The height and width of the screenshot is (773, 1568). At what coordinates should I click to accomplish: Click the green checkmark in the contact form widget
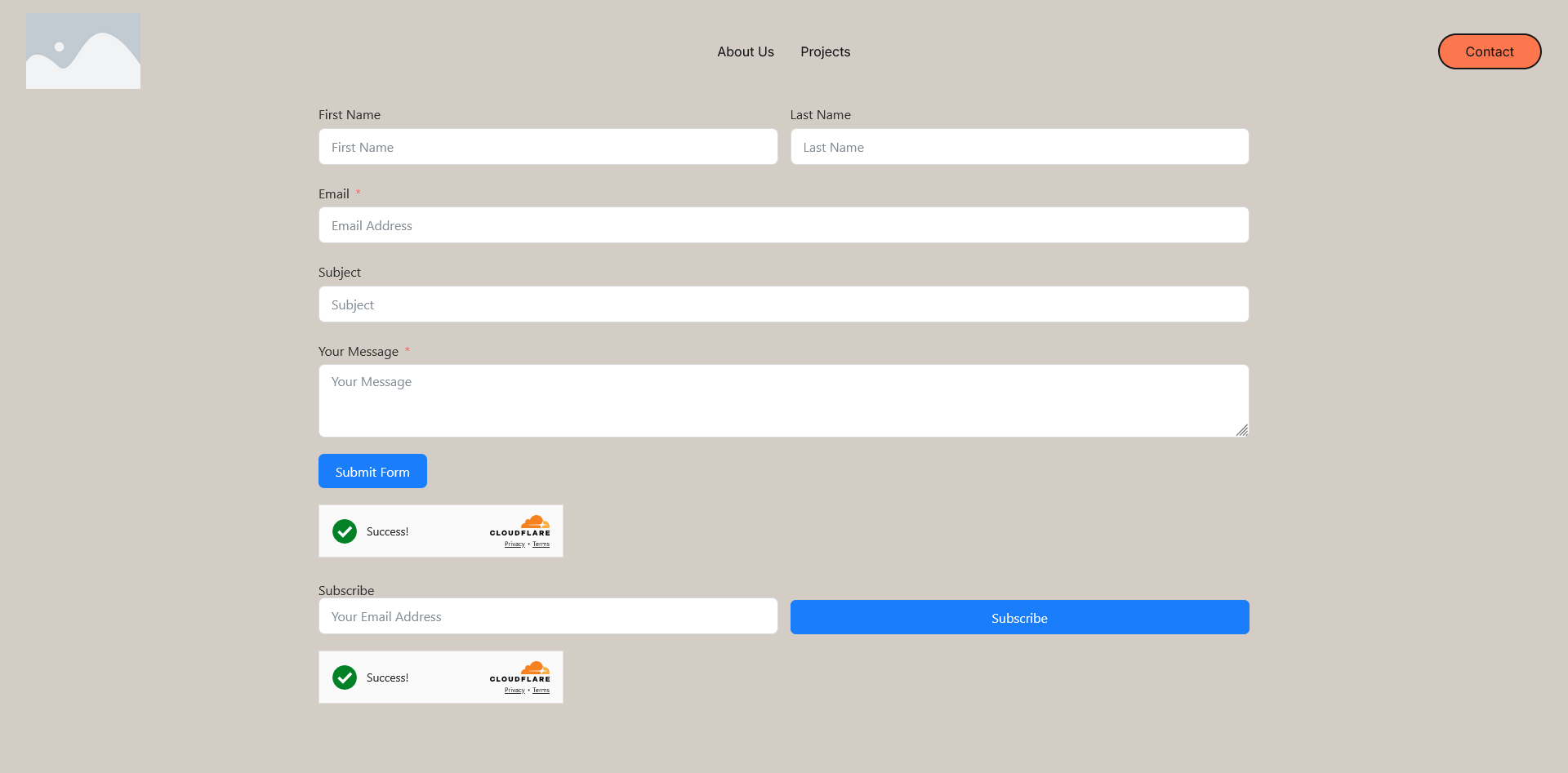tap(344, 531)
